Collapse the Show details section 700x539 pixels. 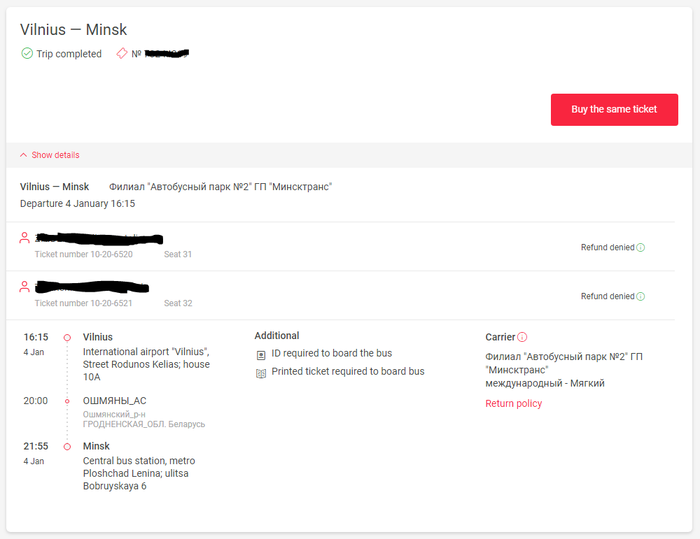coord(55,155)
